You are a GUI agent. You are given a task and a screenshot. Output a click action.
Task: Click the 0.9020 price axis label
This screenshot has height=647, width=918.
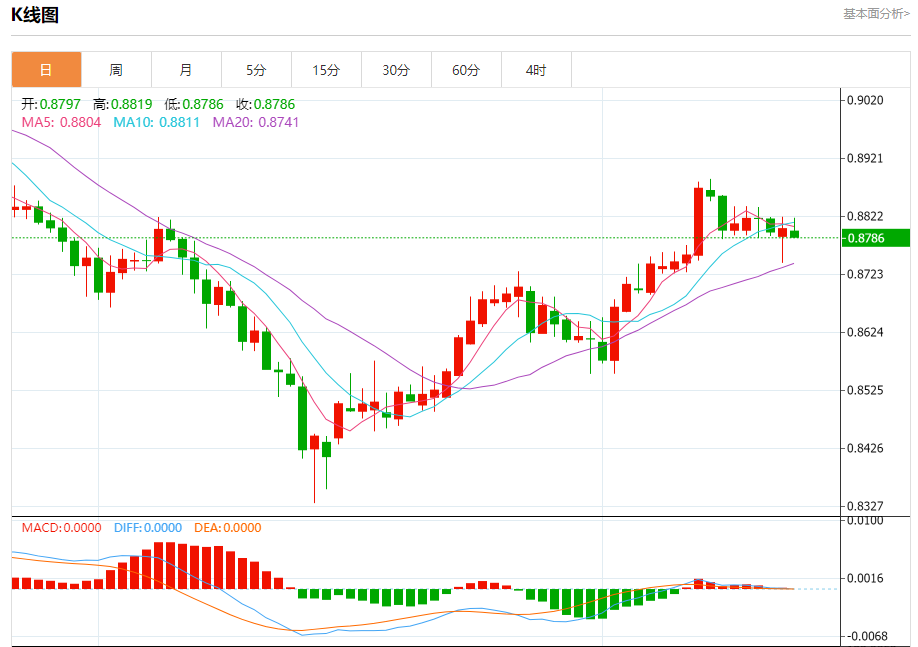[x=865, y=100]
